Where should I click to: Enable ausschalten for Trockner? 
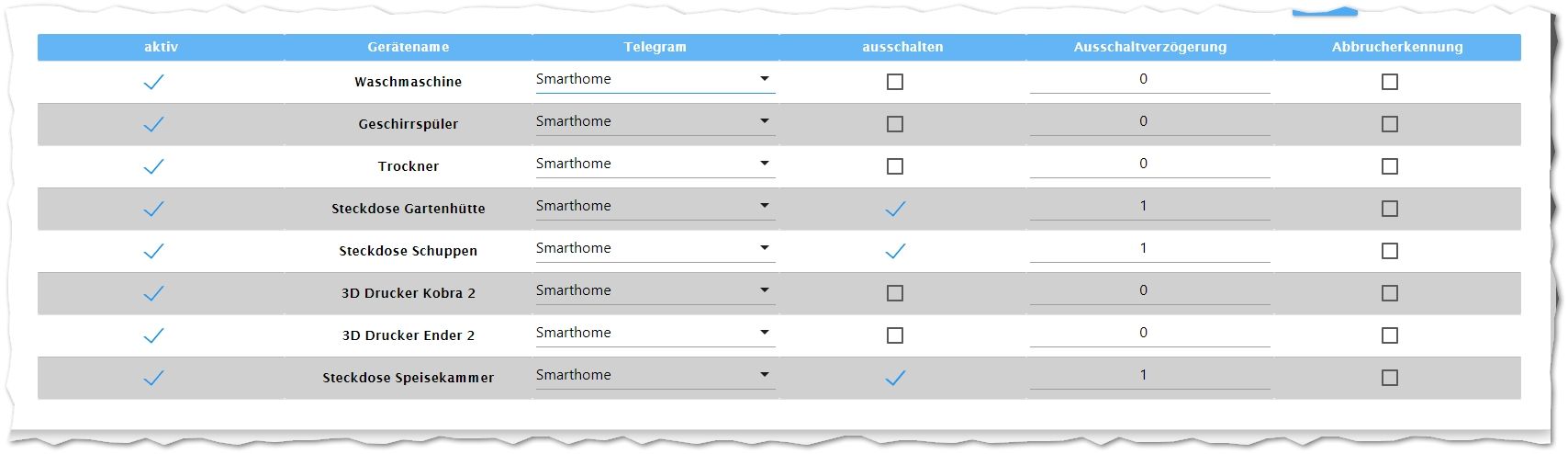pyautogui.click(x=895, y=166)
